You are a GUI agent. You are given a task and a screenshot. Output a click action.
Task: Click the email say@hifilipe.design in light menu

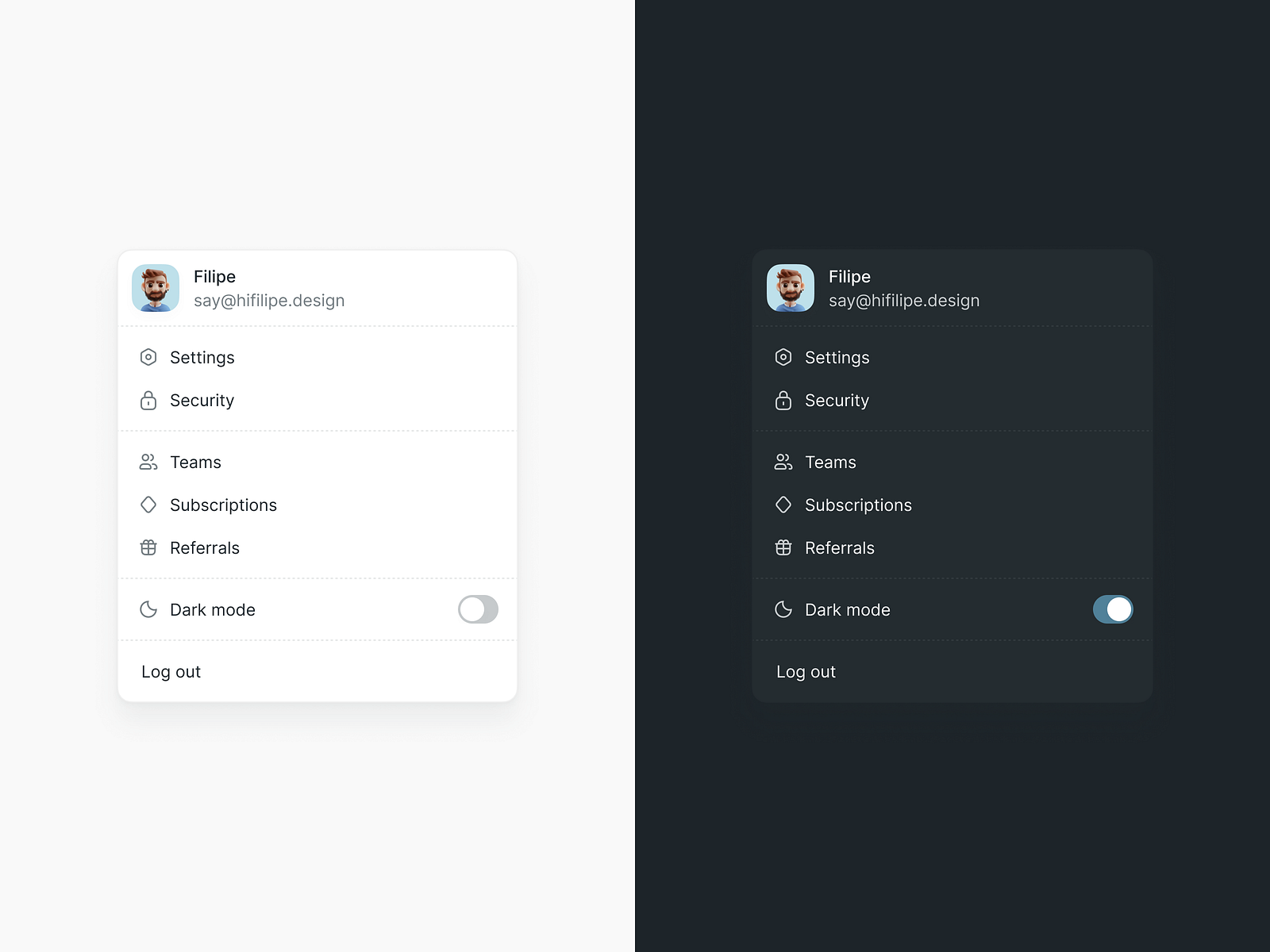tap(270, 301)
